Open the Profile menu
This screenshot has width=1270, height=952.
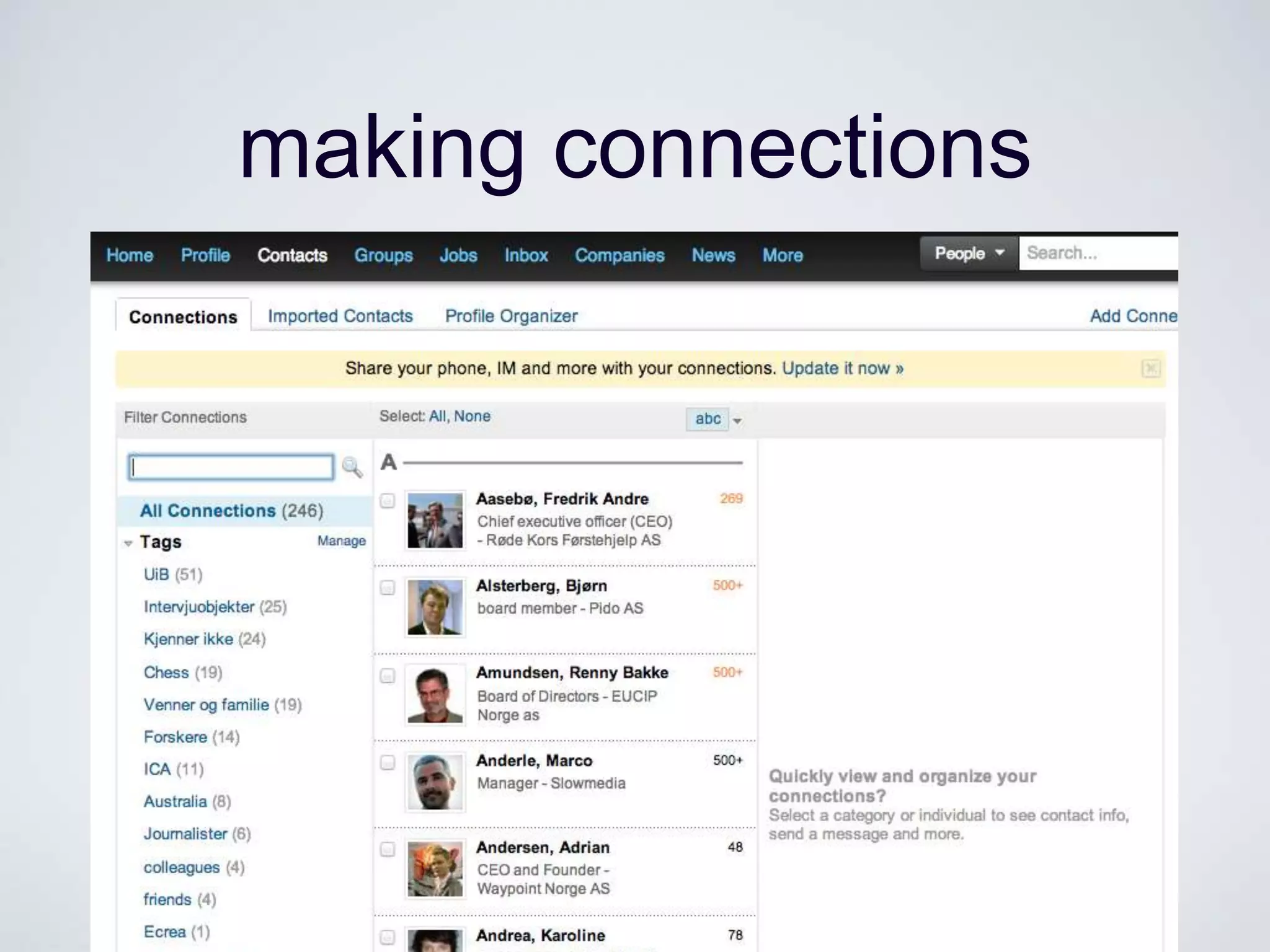[205, 255]
